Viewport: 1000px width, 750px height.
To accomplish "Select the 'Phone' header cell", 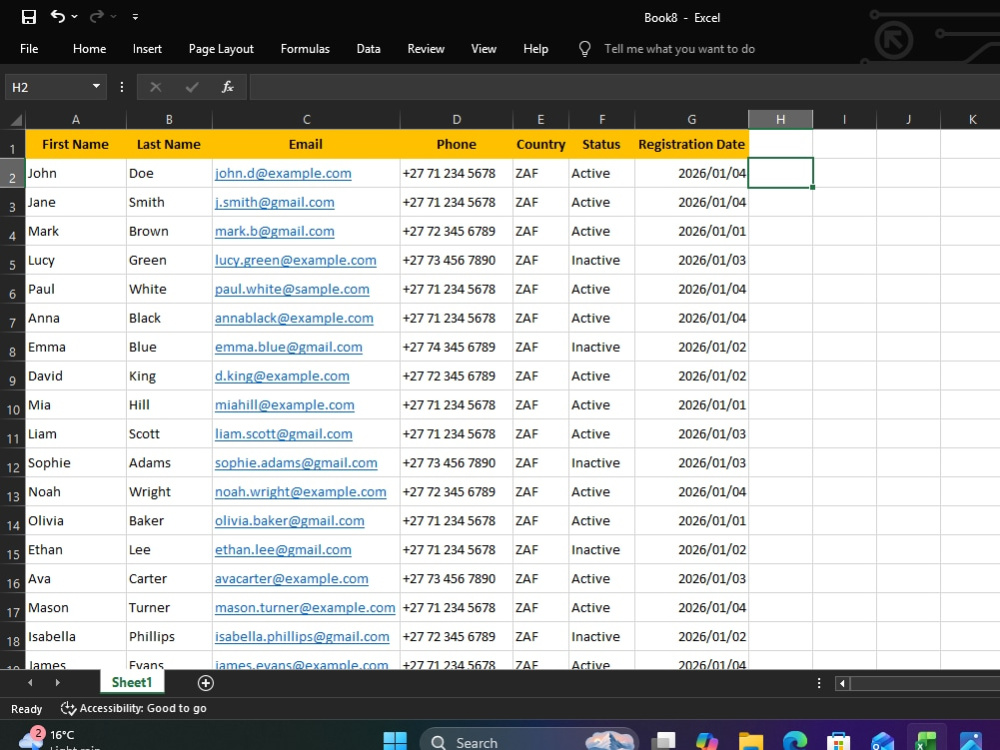I will tap(457, 144).
